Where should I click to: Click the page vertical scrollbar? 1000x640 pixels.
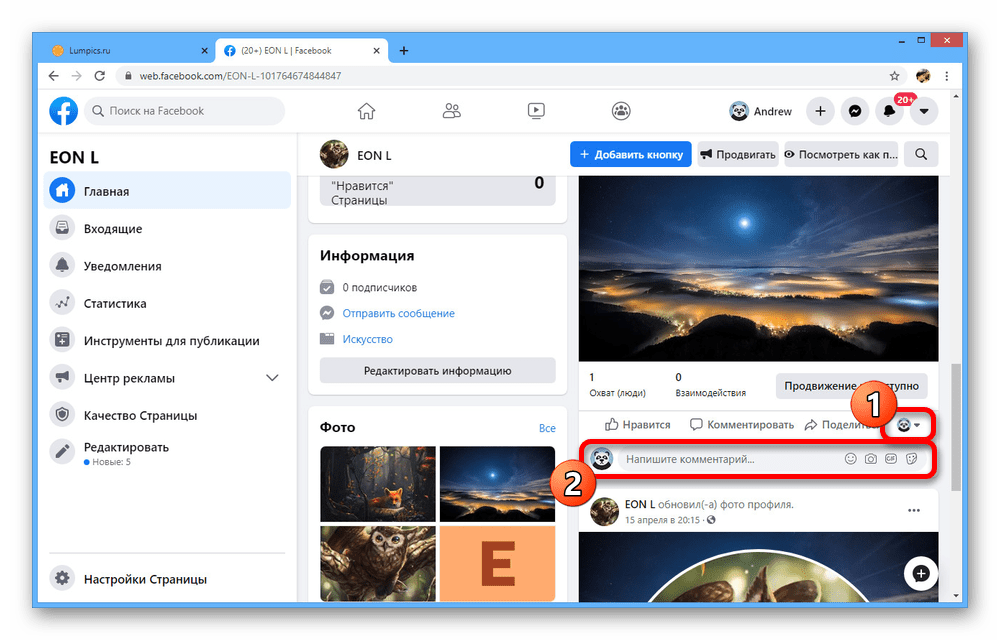point(955,427)
